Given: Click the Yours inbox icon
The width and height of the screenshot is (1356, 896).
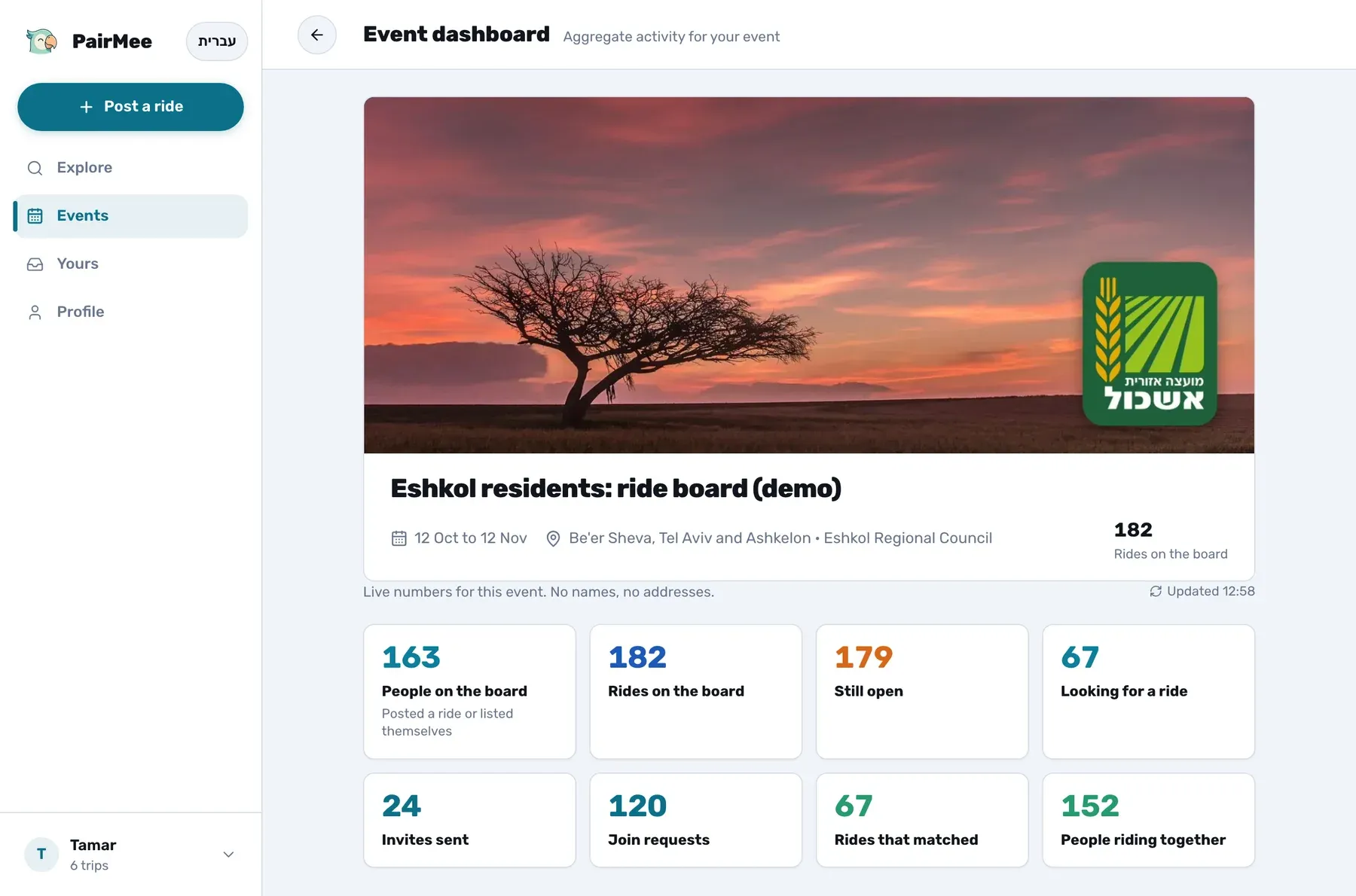Looking at the screenshot, I should pyautogui.click(x=35, y=264).
